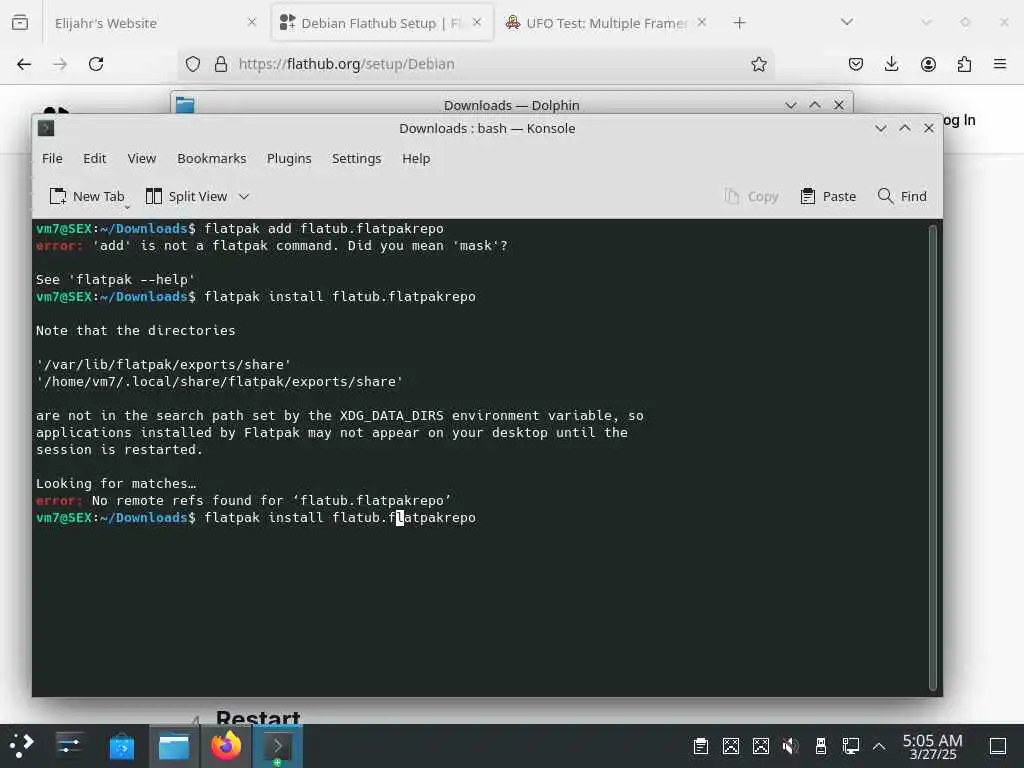Click Firefox forward button
The width and height of the screenshot is (1024, 768).
pos(60,64)
